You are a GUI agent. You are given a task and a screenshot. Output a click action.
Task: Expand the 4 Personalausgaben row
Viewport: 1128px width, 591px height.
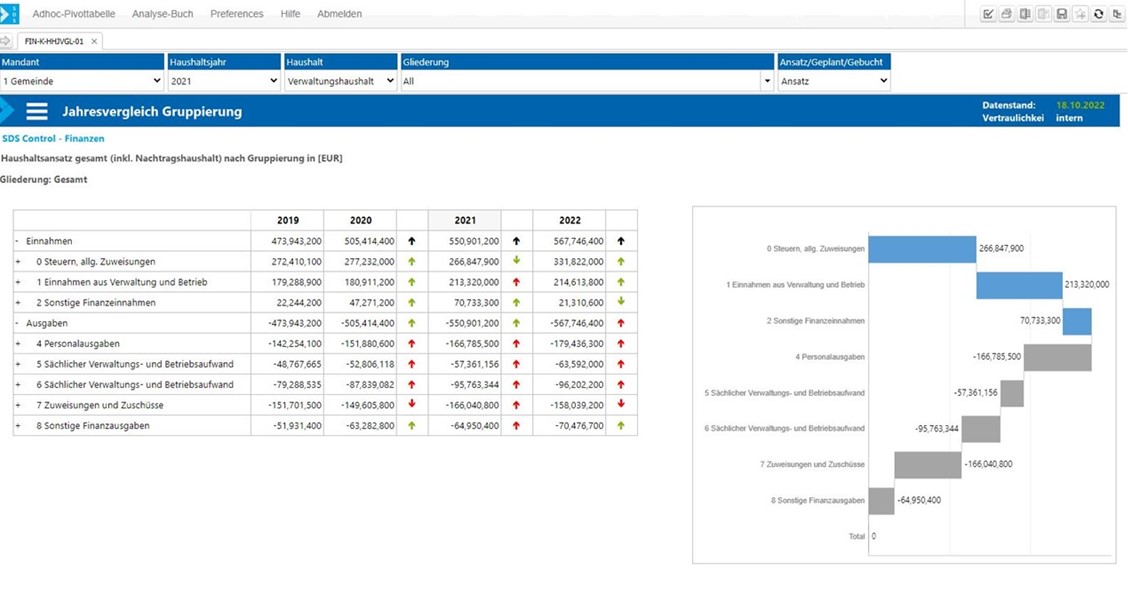[x=18, y=344]
